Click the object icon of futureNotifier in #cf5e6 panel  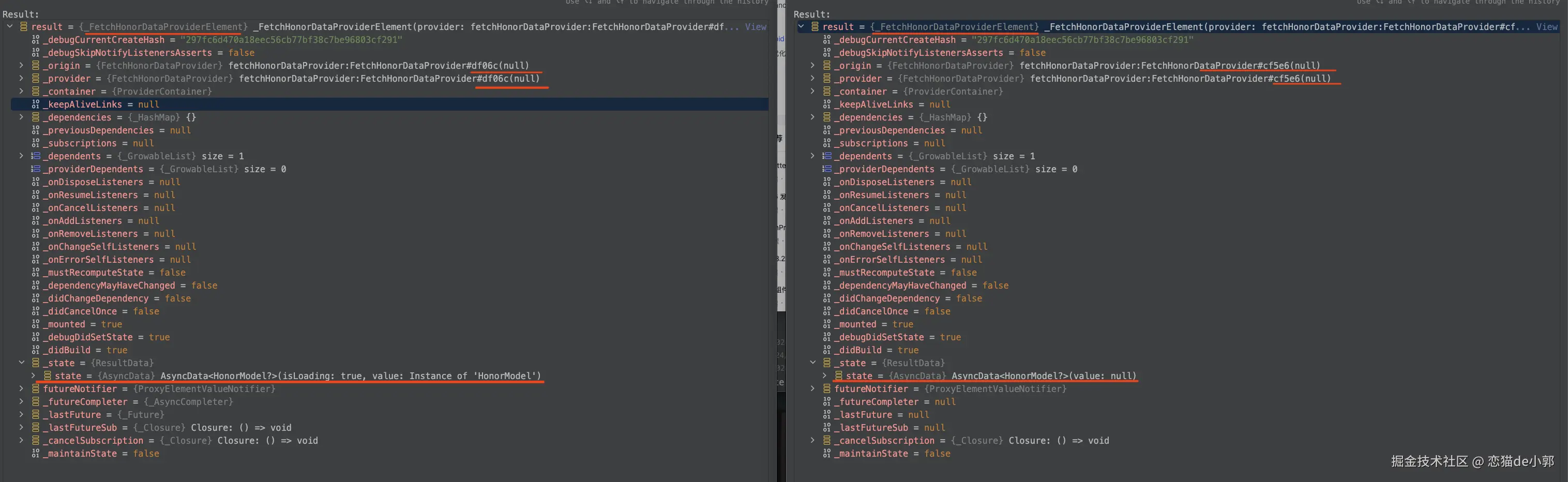tap(826, 389)
